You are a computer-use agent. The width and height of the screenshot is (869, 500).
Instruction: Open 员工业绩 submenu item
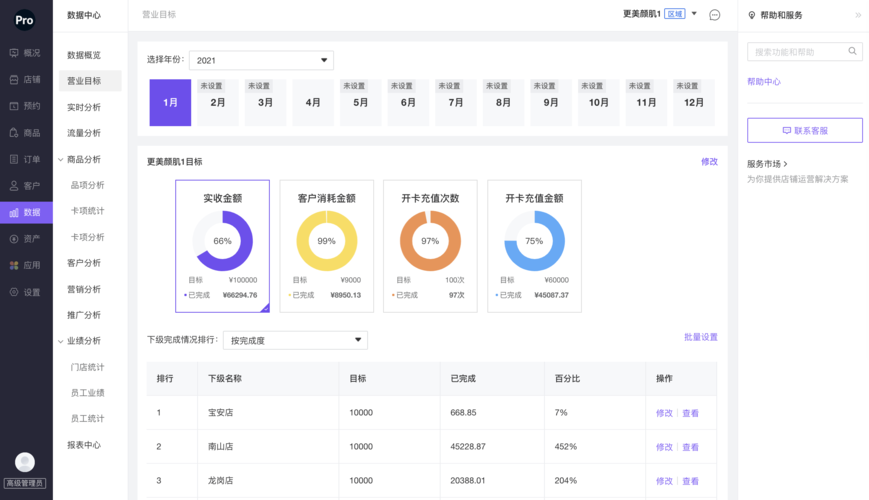[87, 392]
